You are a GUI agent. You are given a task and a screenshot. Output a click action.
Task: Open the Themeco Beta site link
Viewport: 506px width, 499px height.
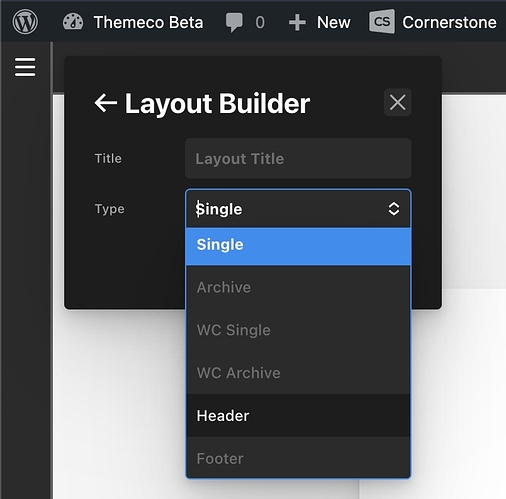(x=148, y=22)
